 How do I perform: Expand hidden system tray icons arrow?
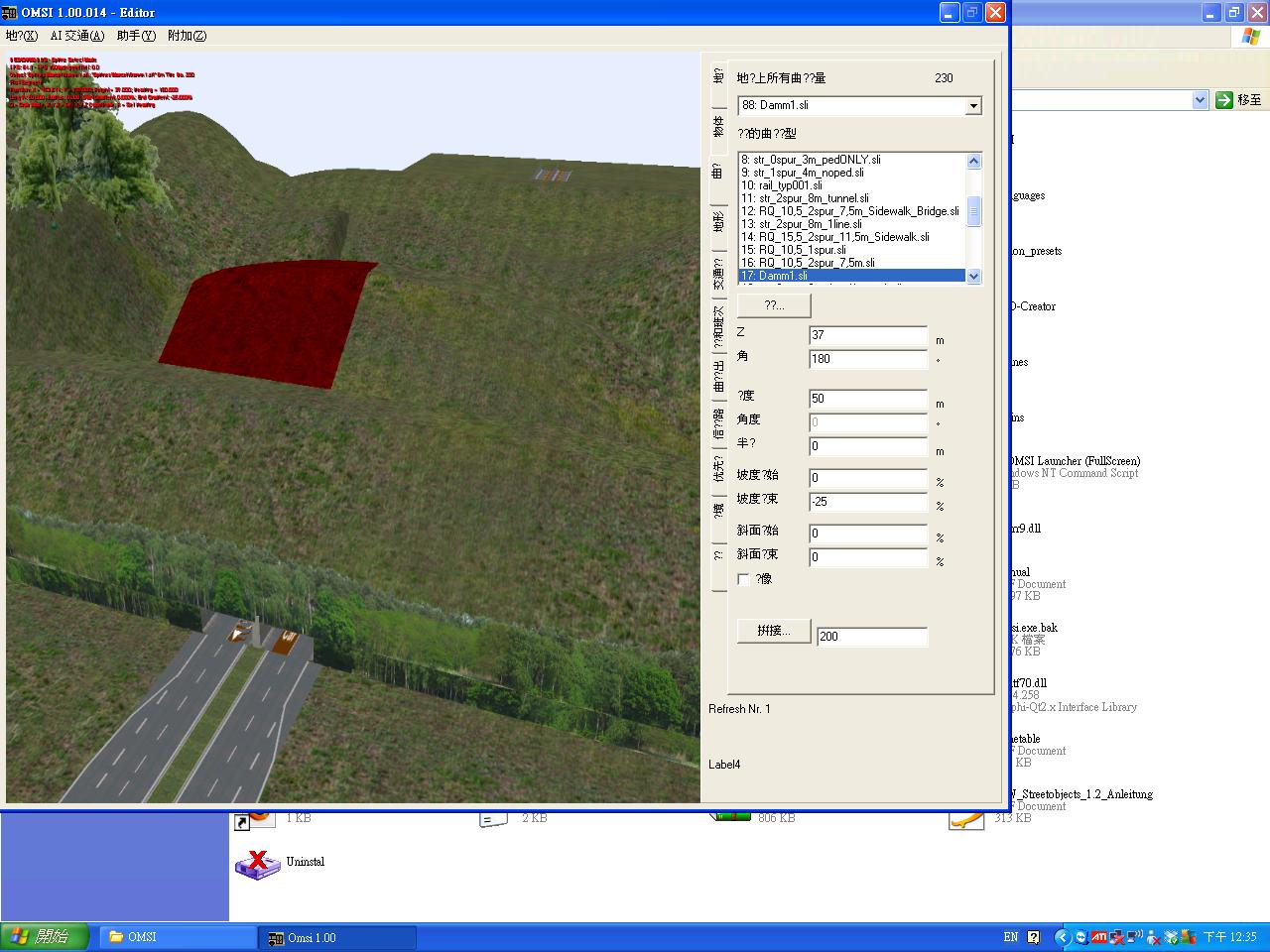point(1062,937)
